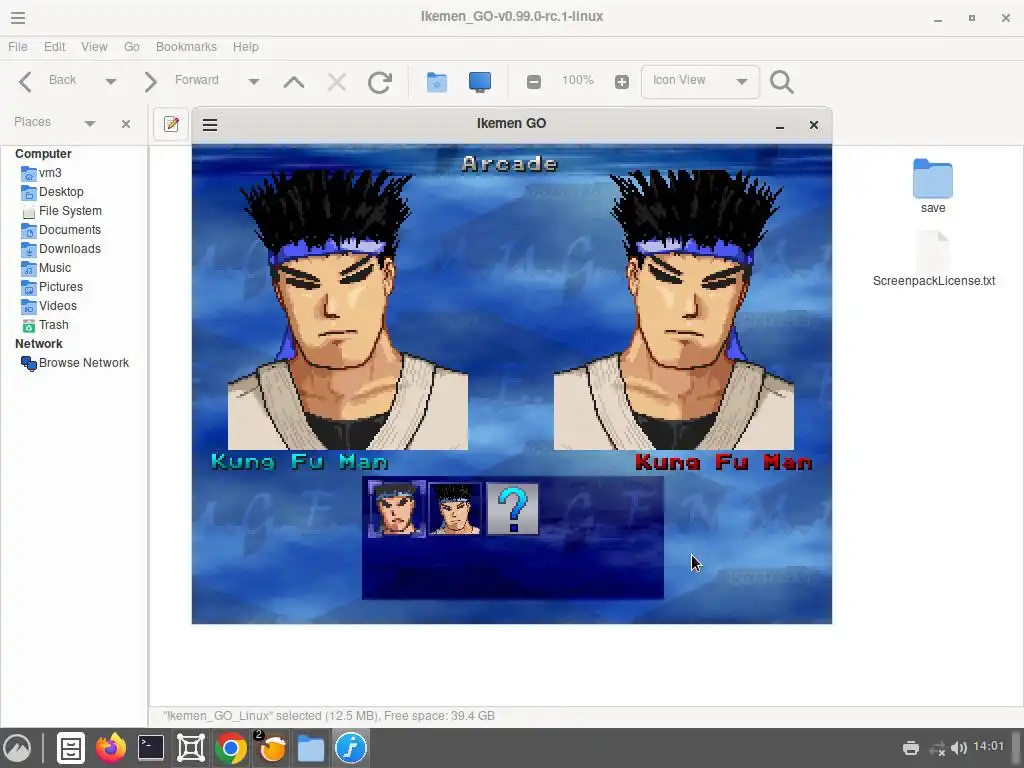Open the system launcher menu in taskbar
Screen dimensions: 1024x768
coord(18,748)
